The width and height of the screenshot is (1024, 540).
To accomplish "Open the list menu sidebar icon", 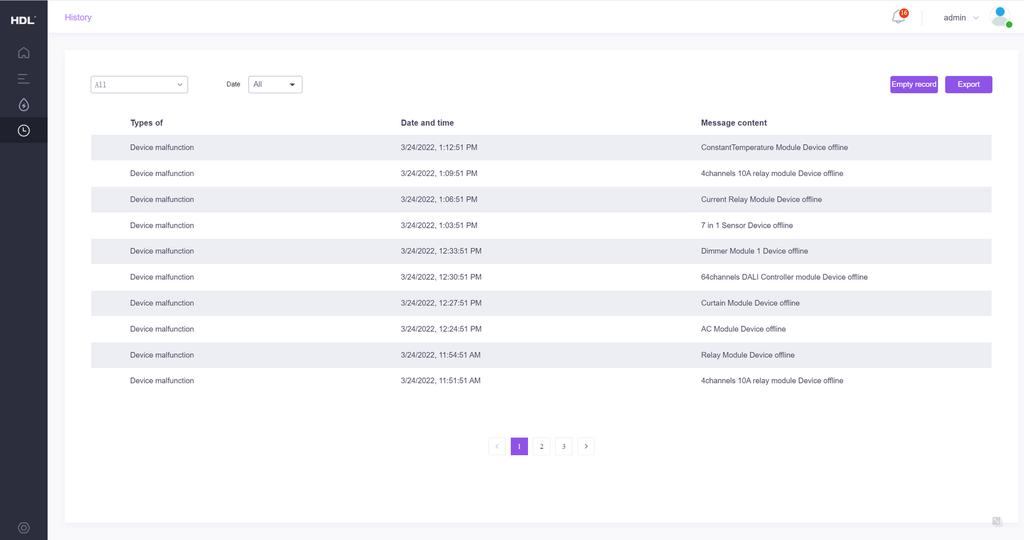I will pyautogui.click(x=24, y=79).
